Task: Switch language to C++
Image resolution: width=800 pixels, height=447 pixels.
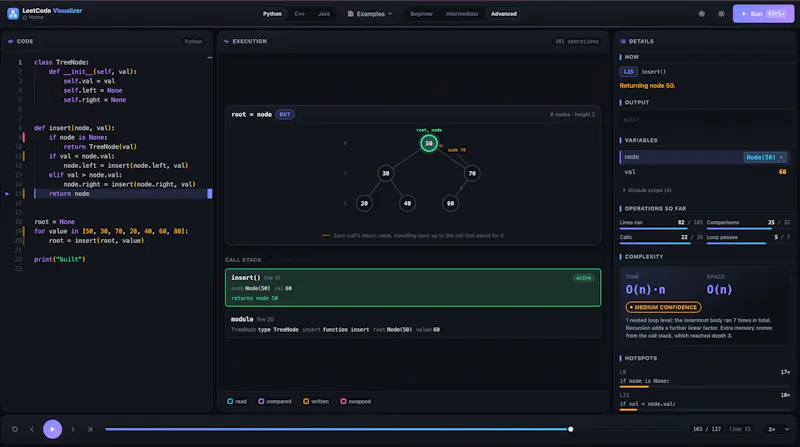Action: [299, 14]
